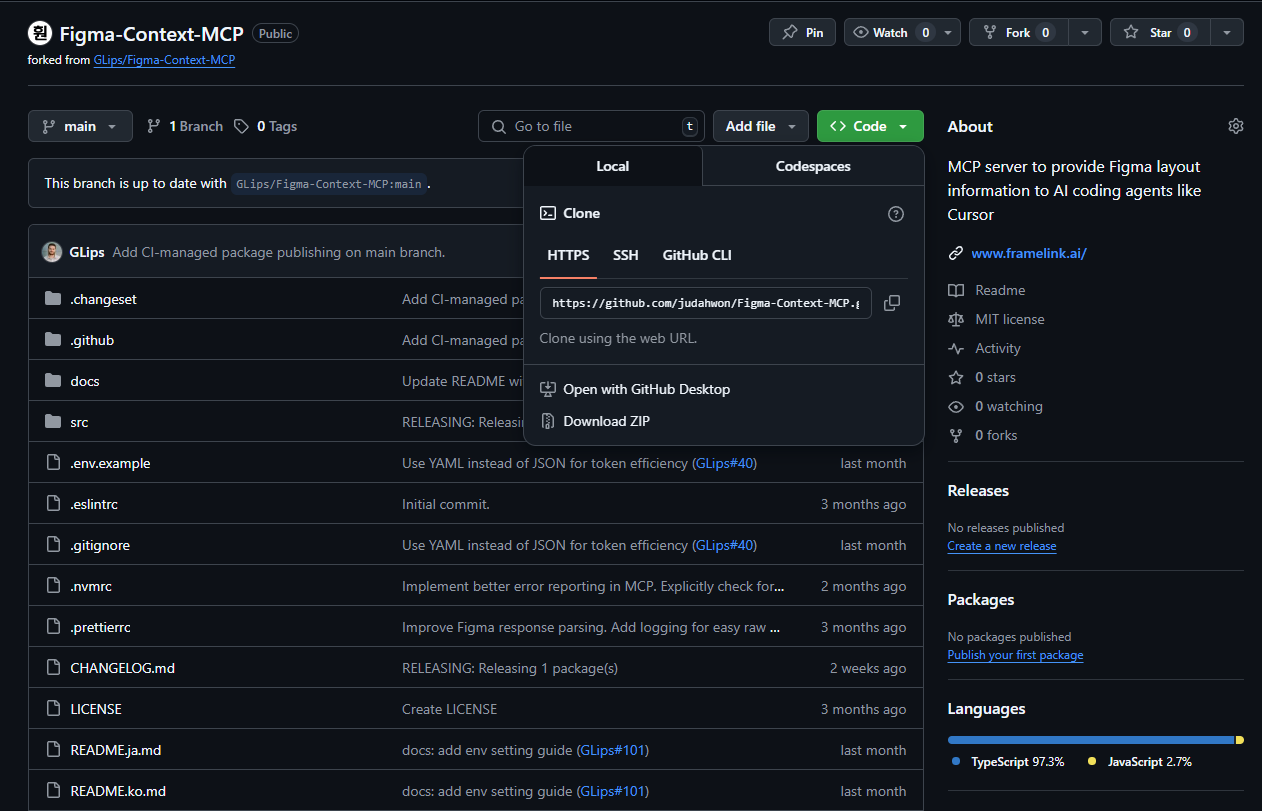Copy the HTTPS clone URL to clipboard

click(892, 303)
